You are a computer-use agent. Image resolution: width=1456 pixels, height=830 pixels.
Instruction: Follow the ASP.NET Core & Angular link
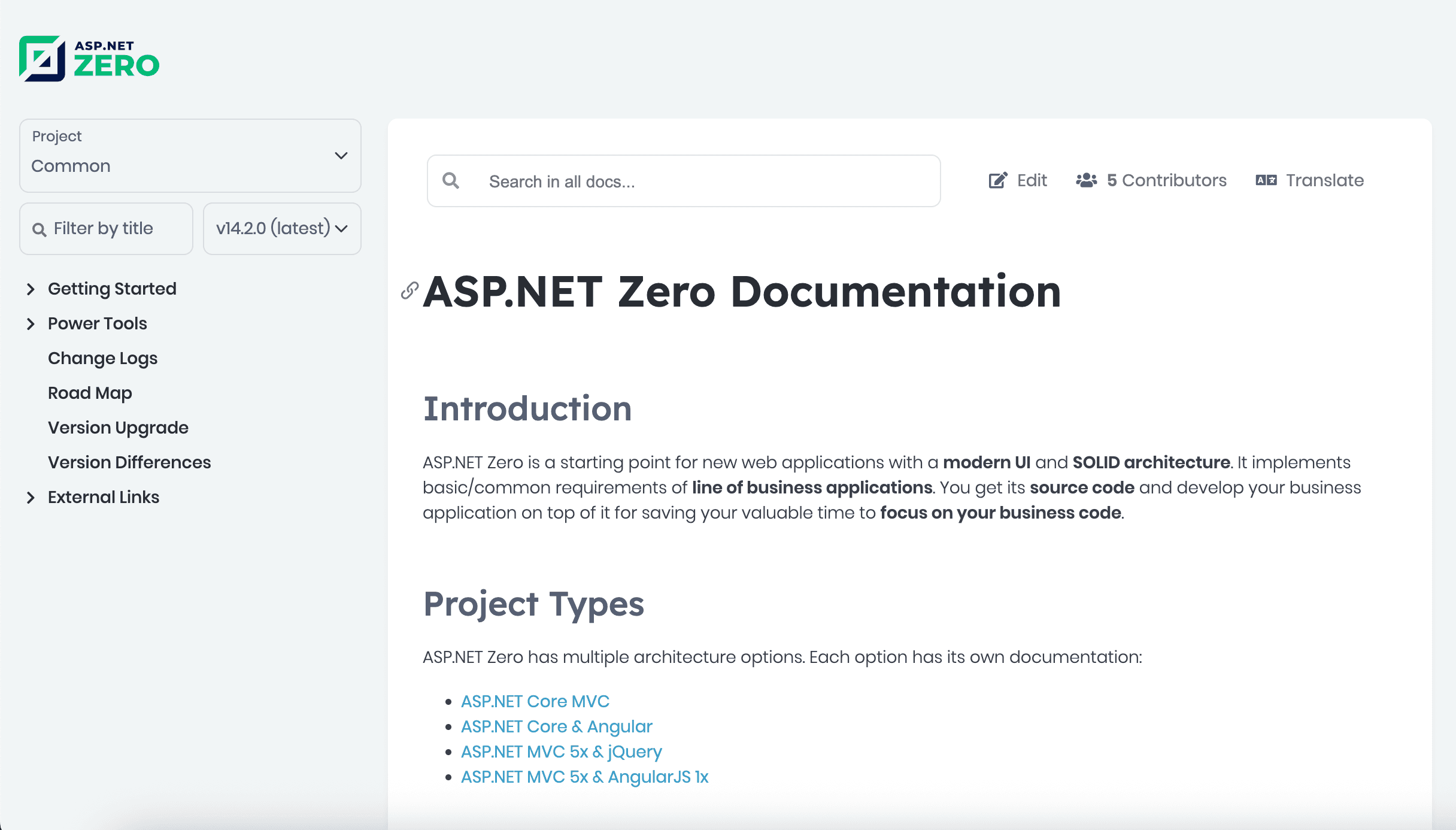(556, 726)
